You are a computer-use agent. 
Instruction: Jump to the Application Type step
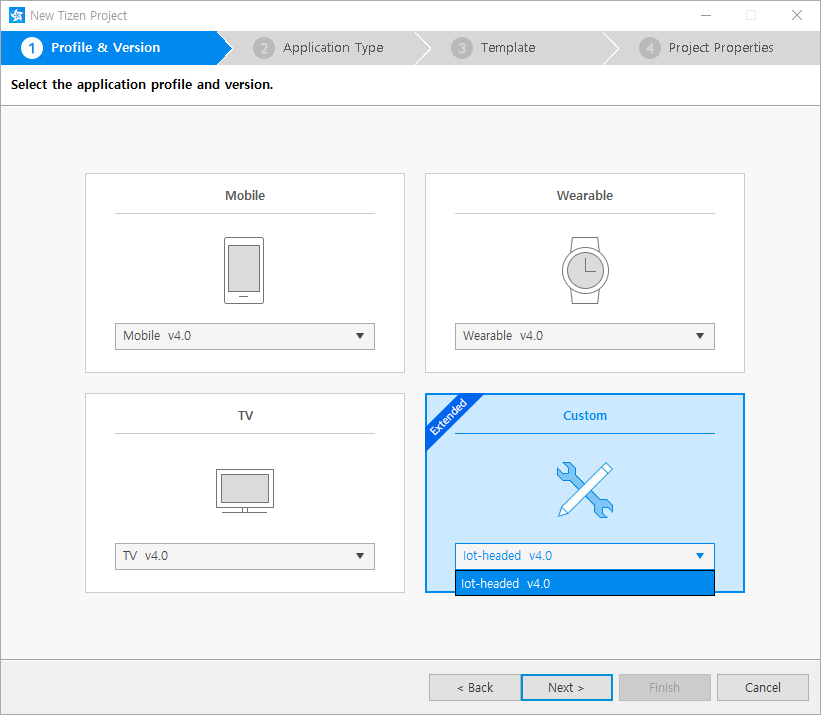tap(332, 48)
